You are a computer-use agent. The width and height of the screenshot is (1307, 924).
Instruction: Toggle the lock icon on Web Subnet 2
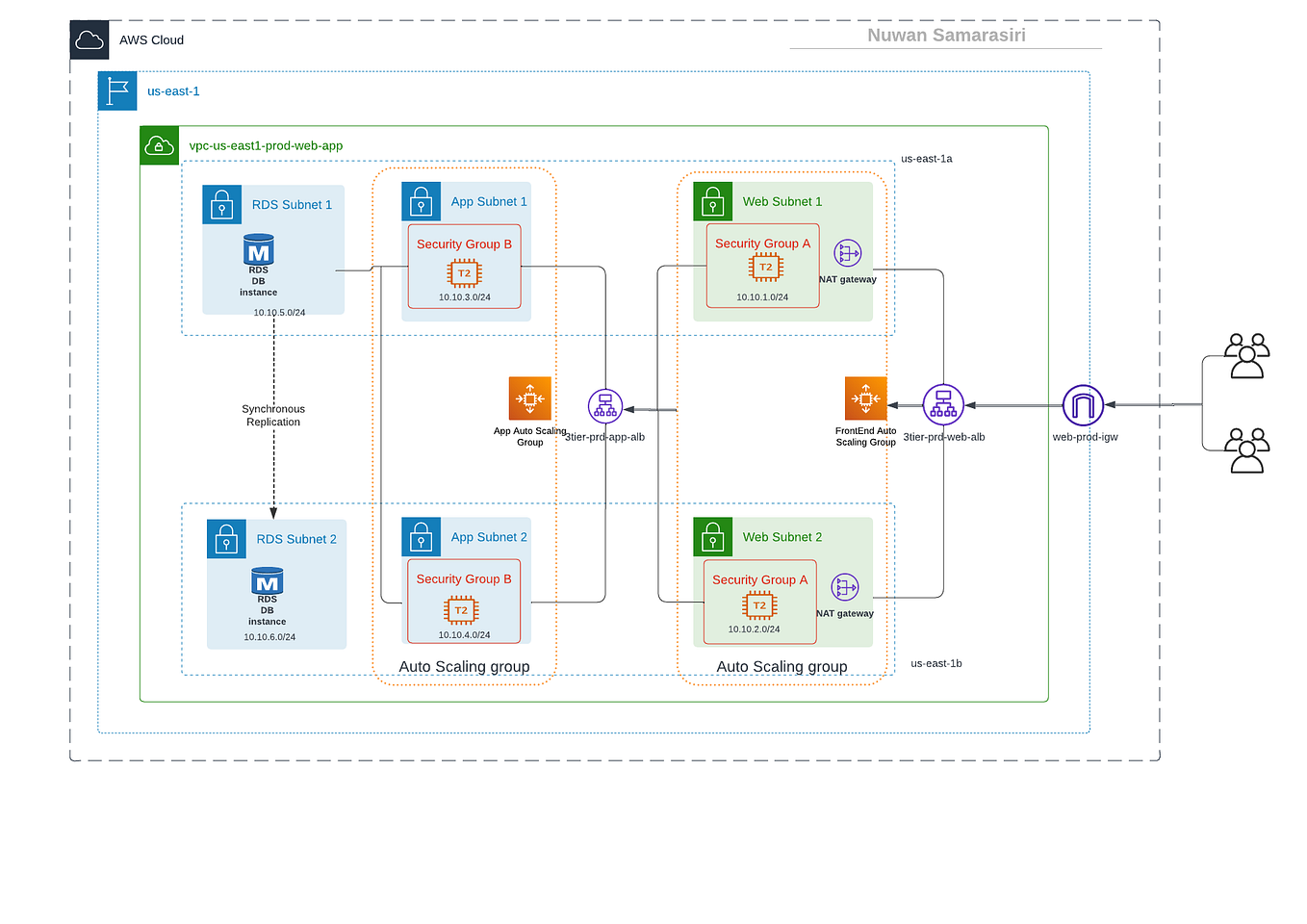pos(712,536)
